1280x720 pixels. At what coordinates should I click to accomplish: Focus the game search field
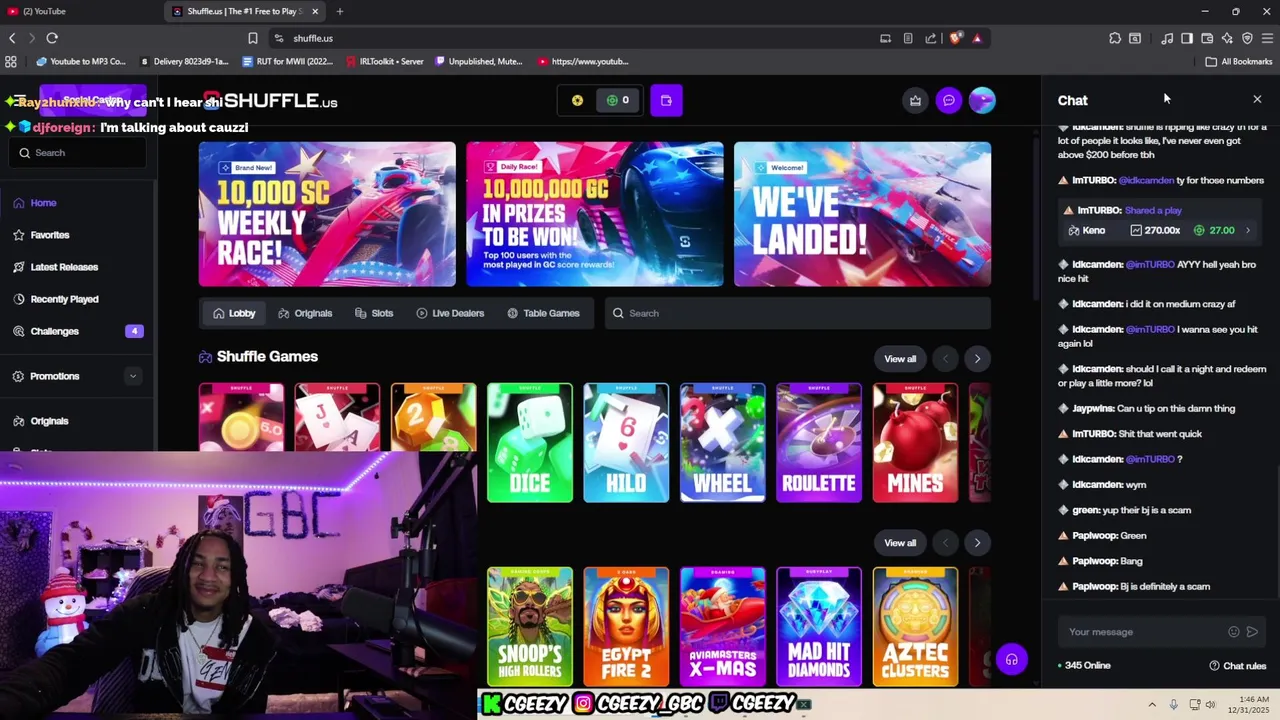(x=797, y=313)
